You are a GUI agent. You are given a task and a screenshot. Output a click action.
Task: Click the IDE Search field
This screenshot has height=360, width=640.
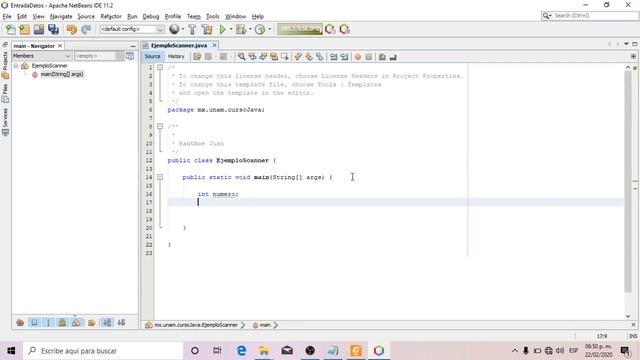point(590,16)
